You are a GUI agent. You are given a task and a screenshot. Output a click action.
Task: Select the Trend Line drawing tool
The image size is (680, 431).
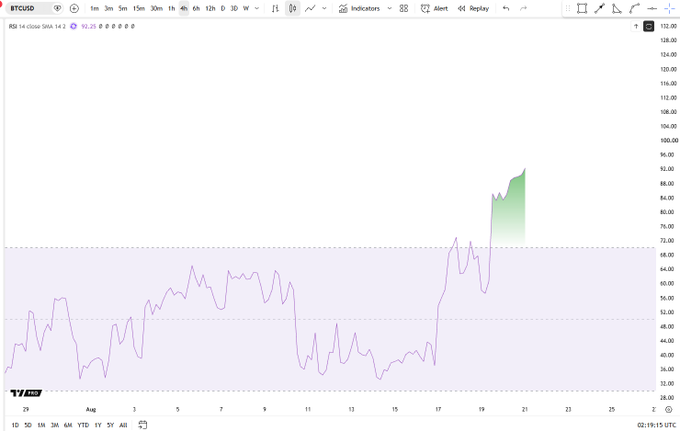click(x=600, y=8)
